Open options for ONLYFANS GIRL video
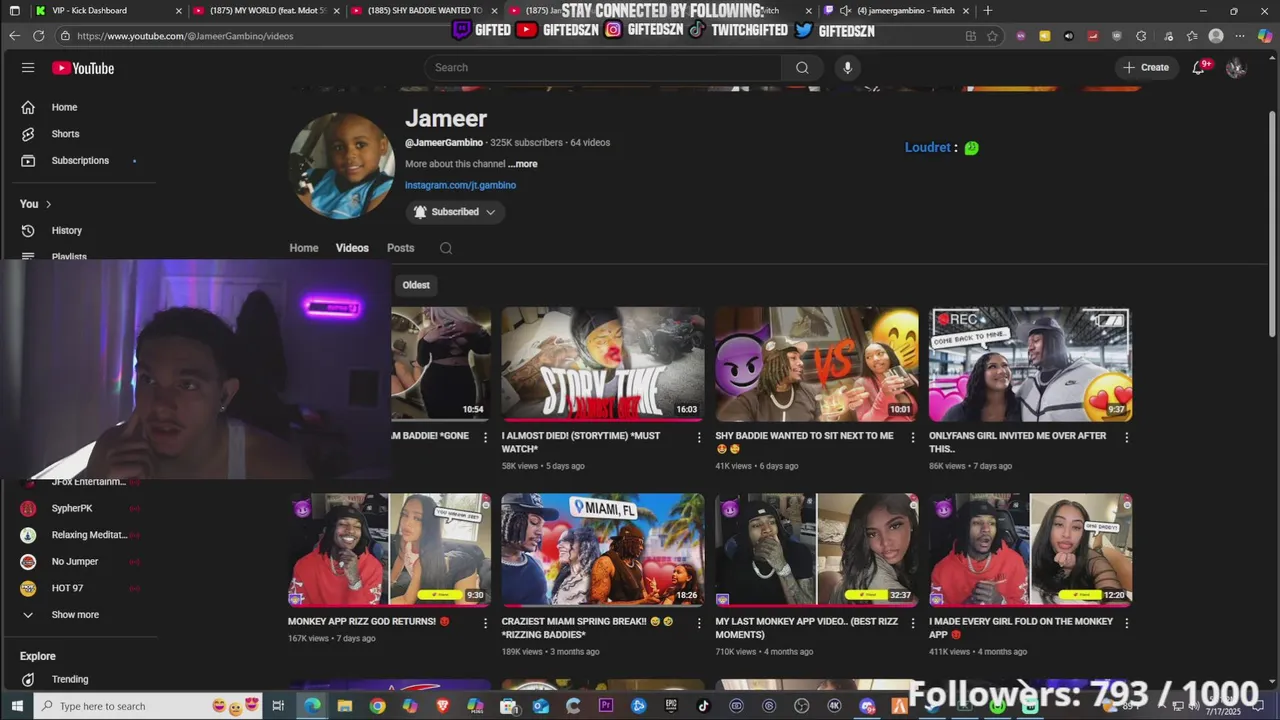Viewport: 1280px width, 720px height. pyautogui.click(x=1126, y=437)
